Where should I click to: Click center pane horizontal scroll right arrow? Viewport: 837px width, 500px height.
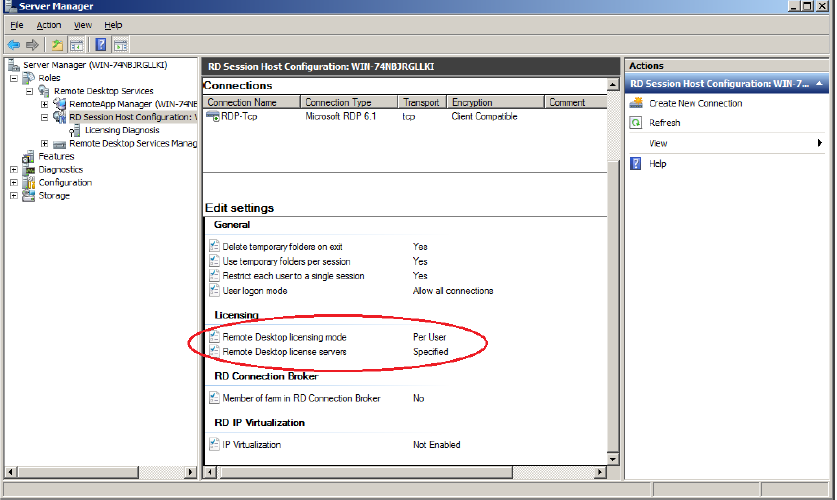(601, 472)
